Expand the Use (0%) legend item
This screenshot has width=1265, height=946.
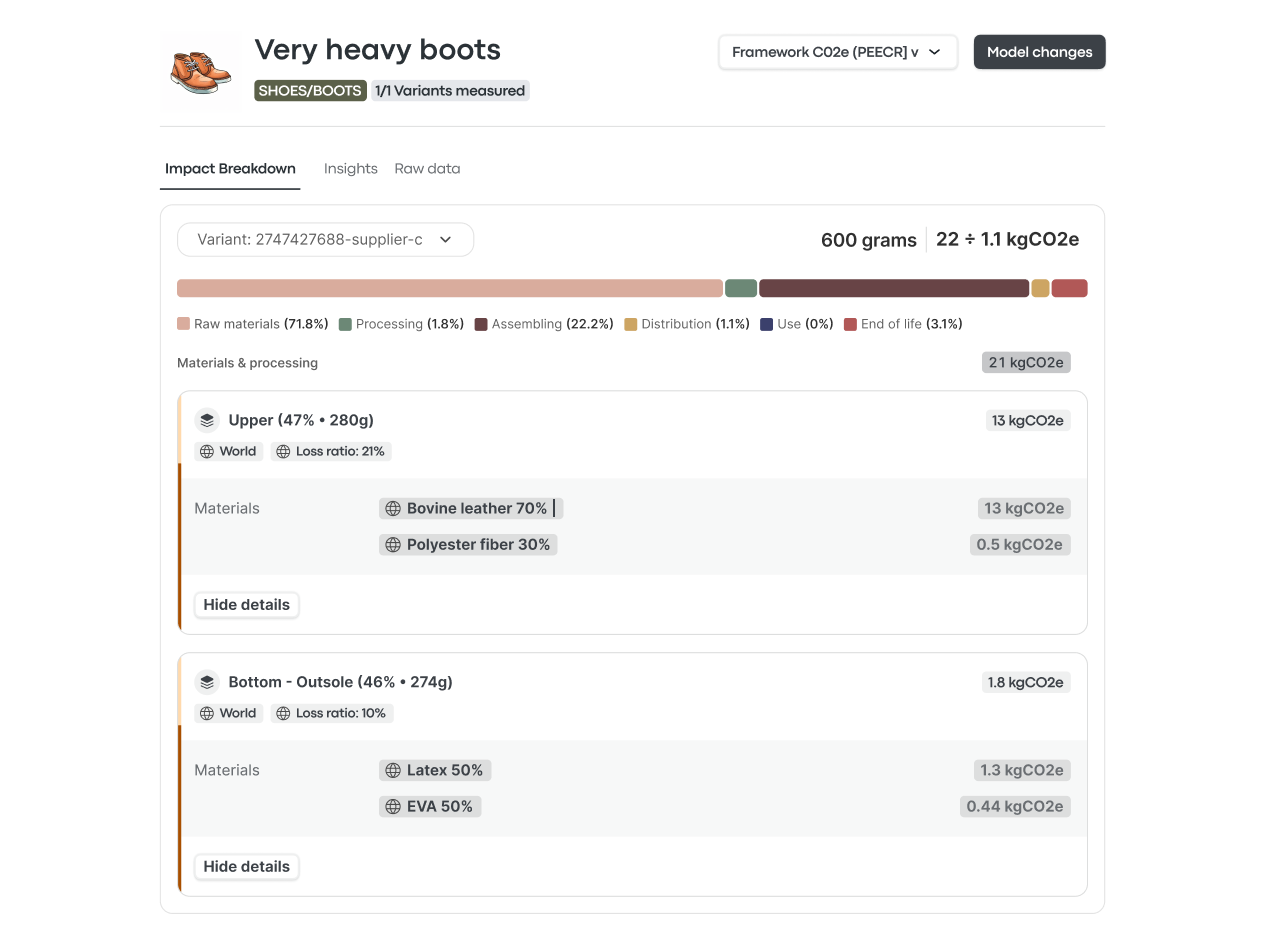797,324
